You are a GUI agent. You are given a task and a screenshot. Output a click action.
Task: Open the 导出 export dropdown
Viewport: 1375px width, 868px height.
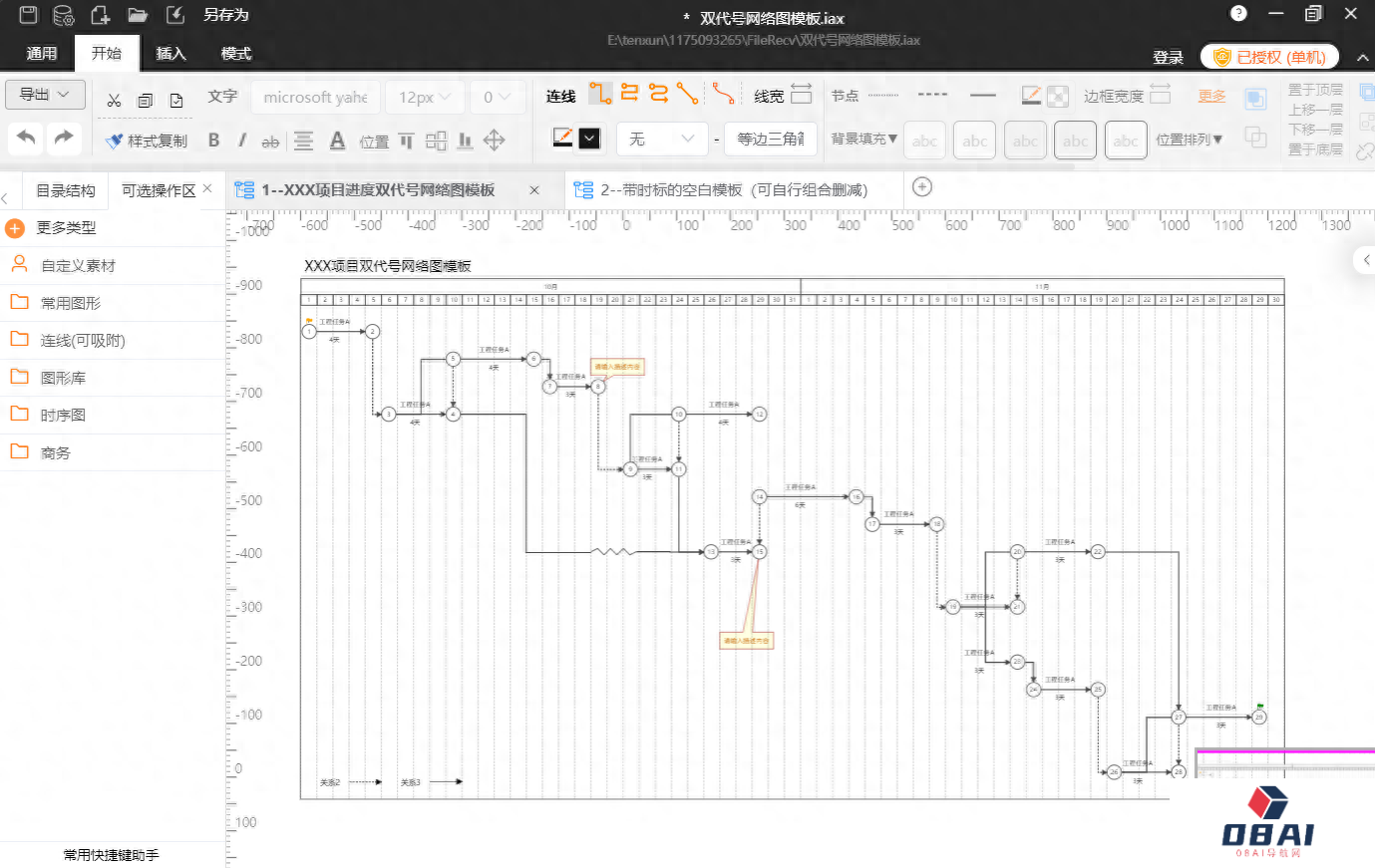(45, 95)
